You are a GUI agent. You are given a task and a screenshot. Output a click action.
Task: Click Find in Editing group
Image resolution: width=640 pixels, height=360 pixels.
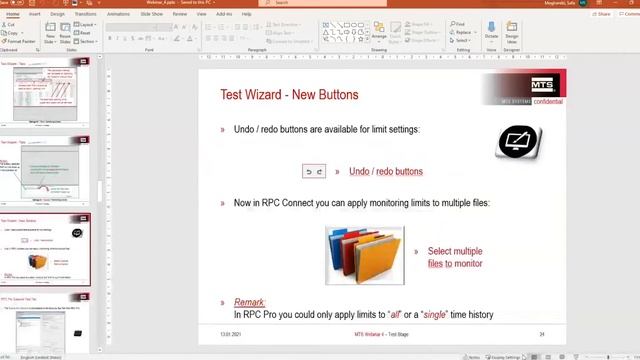coord(457,24)
